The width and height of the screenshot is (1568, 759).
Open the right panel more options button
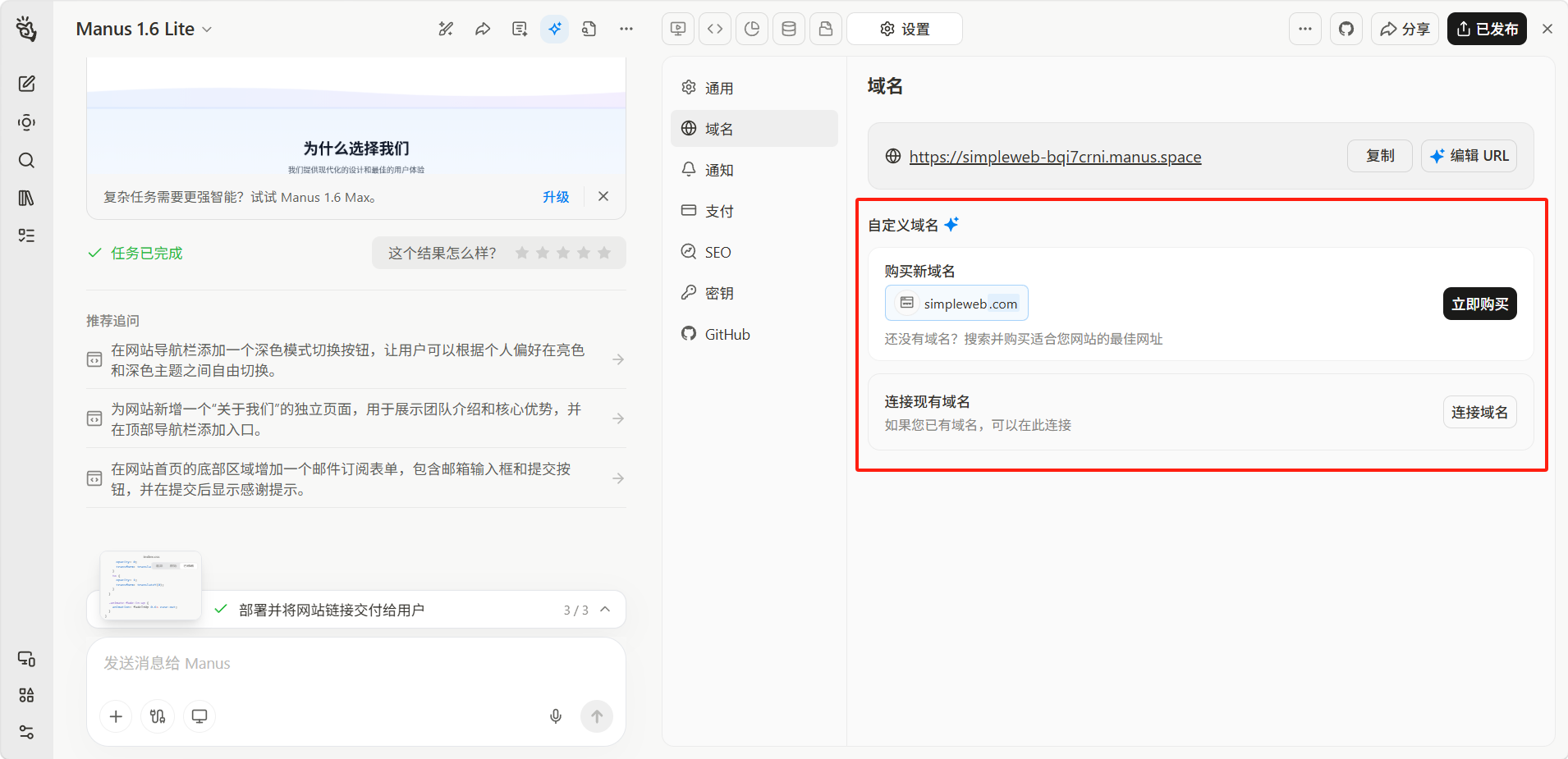point(1305,29)
